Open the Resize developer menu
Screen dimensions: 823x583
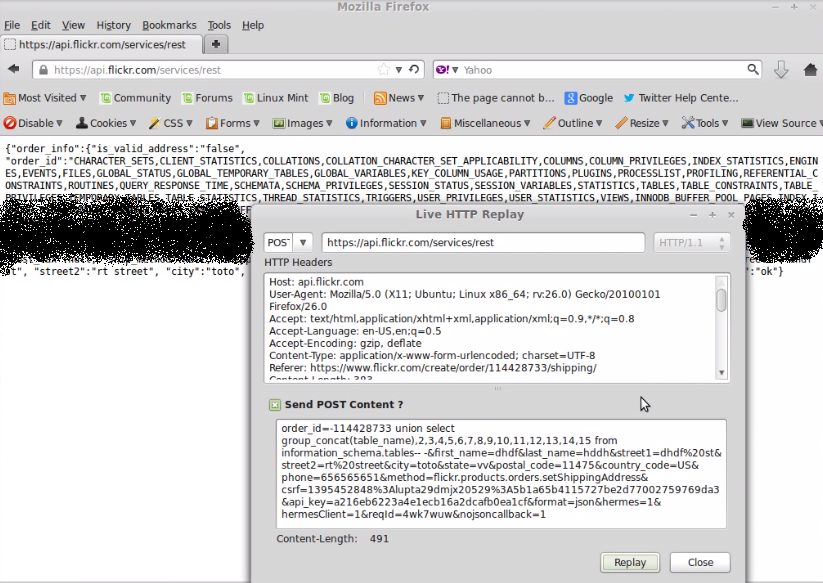pyautogui.click(x=642, y=123)
